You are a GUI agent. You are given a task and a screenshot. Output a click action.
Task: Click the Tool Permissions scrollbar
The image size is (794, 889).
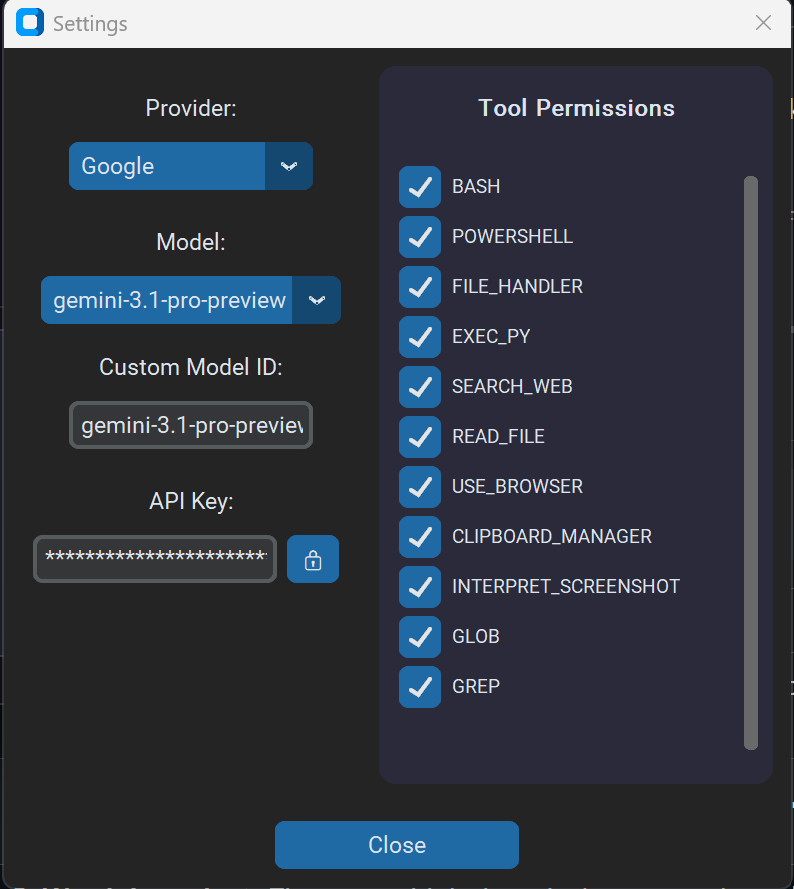coord(751,460)
